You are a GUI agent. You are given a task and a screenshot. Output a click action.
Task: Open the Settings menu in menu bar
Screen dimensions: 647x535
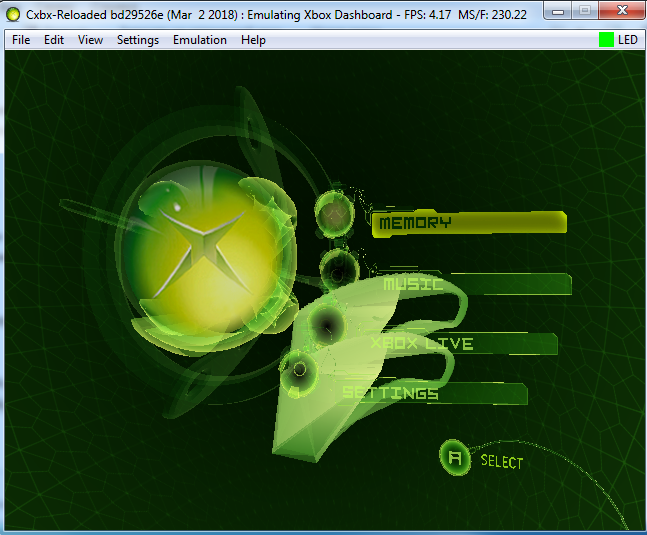tap(138, 40)
